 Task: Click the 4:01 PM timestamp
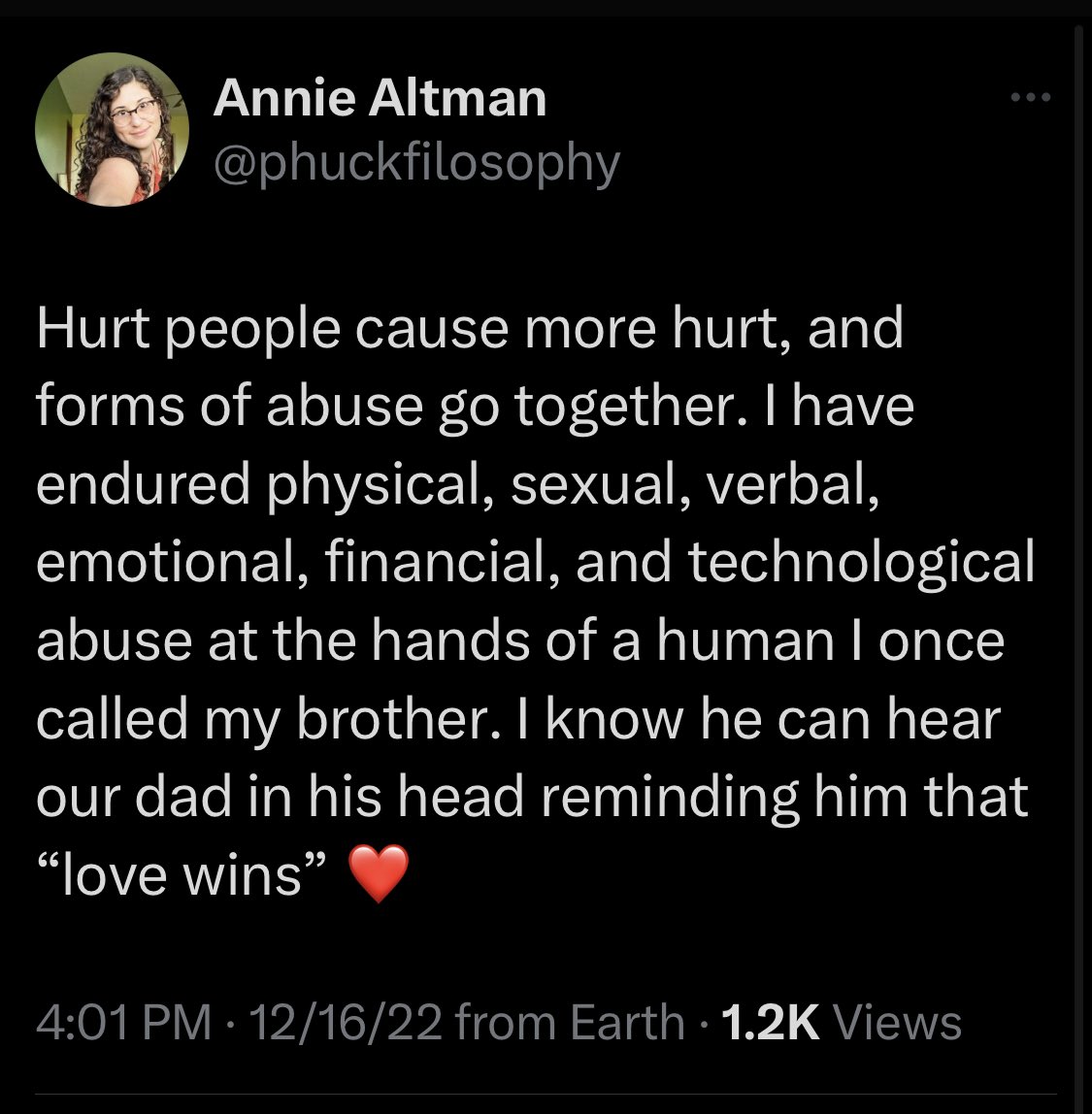tap(123, 1024)
